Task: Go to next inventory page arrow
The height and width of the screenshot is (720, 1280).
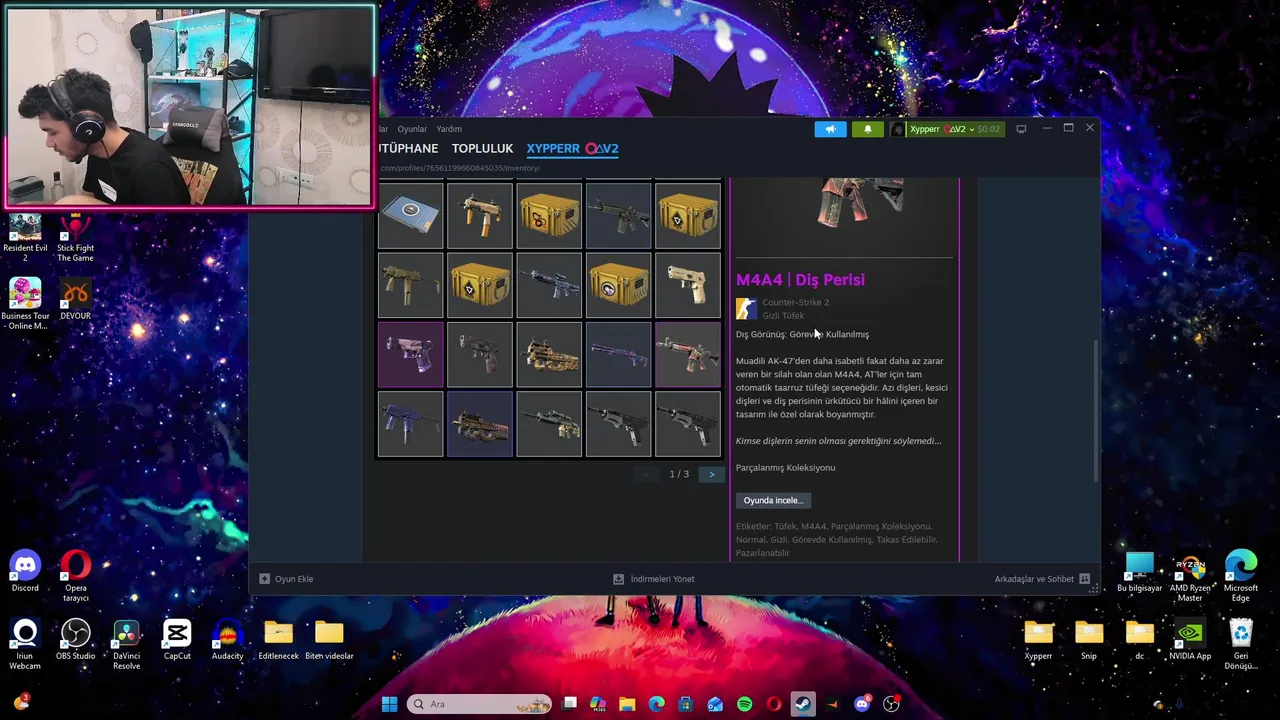Action: 712,474
